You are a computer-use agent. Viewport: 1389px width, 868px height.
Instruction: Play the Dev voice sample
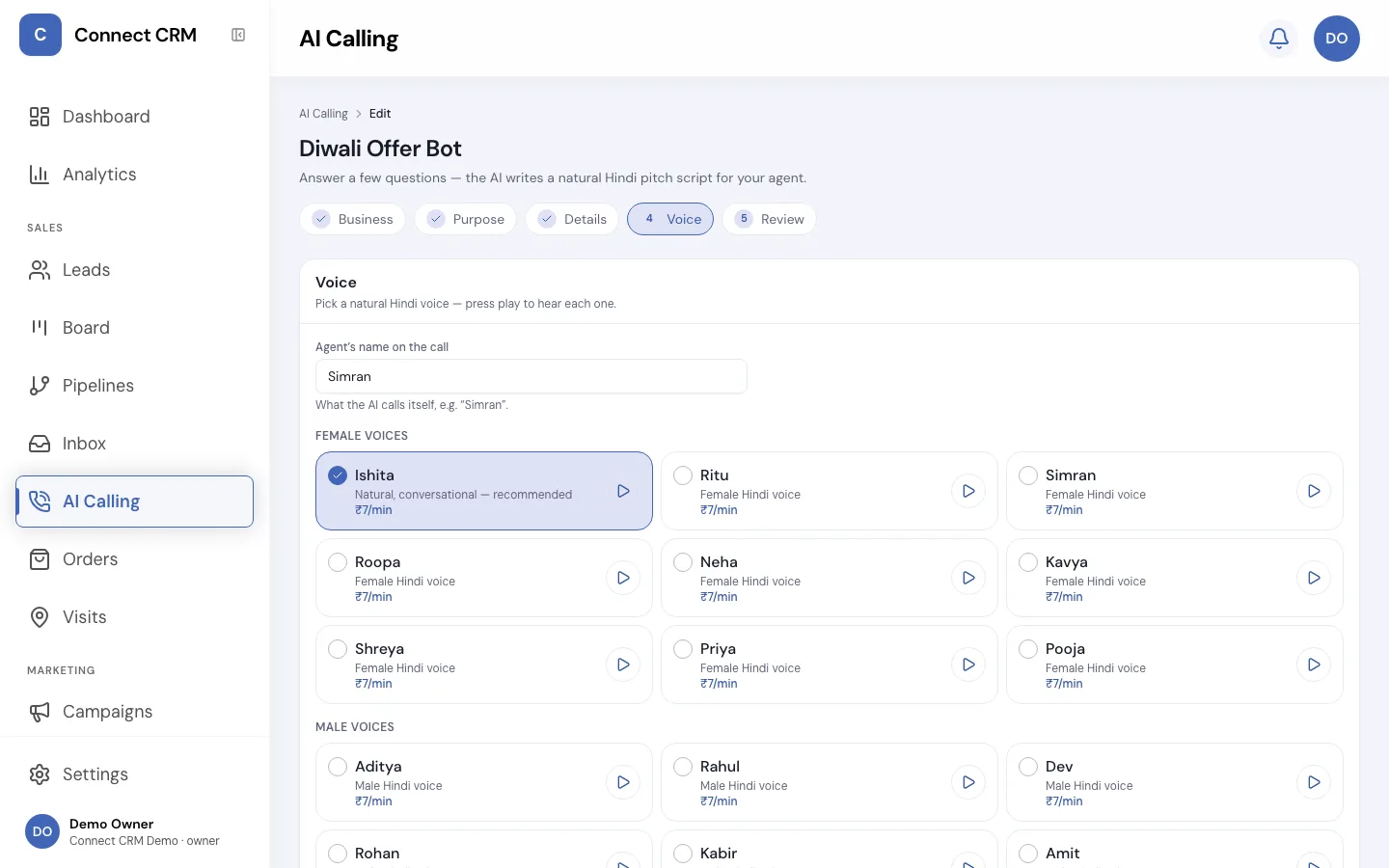point(1314,782)
